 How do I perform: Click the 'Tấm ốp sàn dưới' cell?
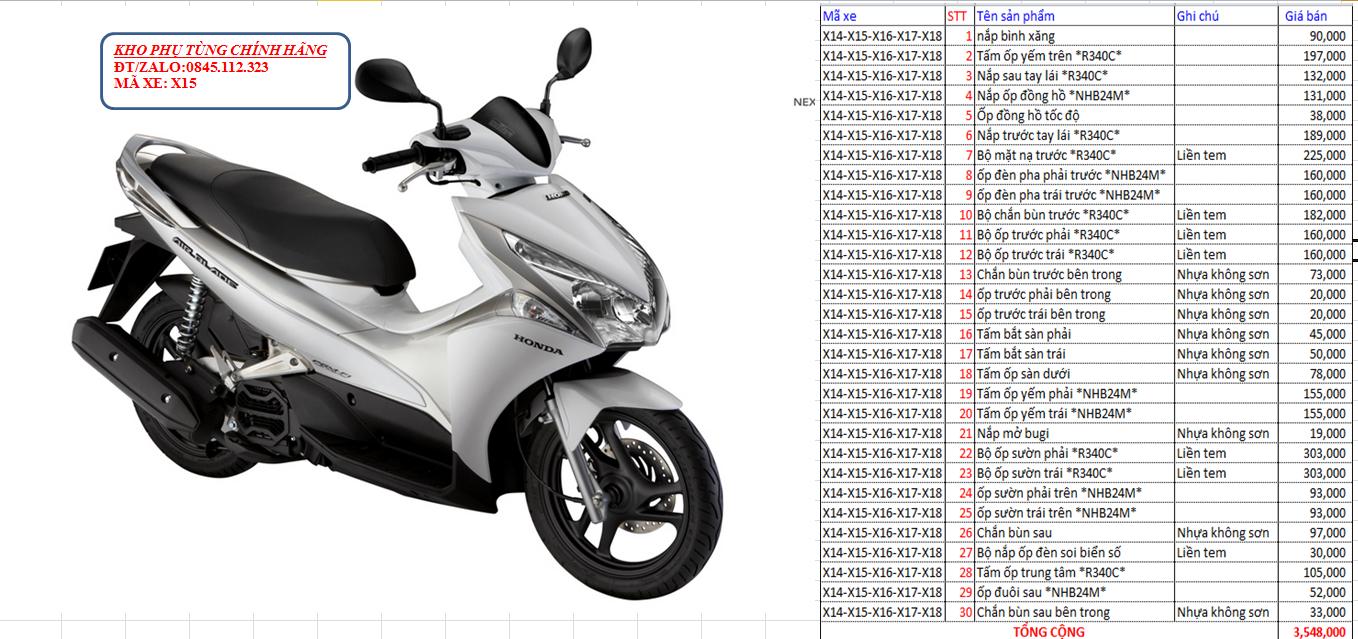pos(1074,374)
